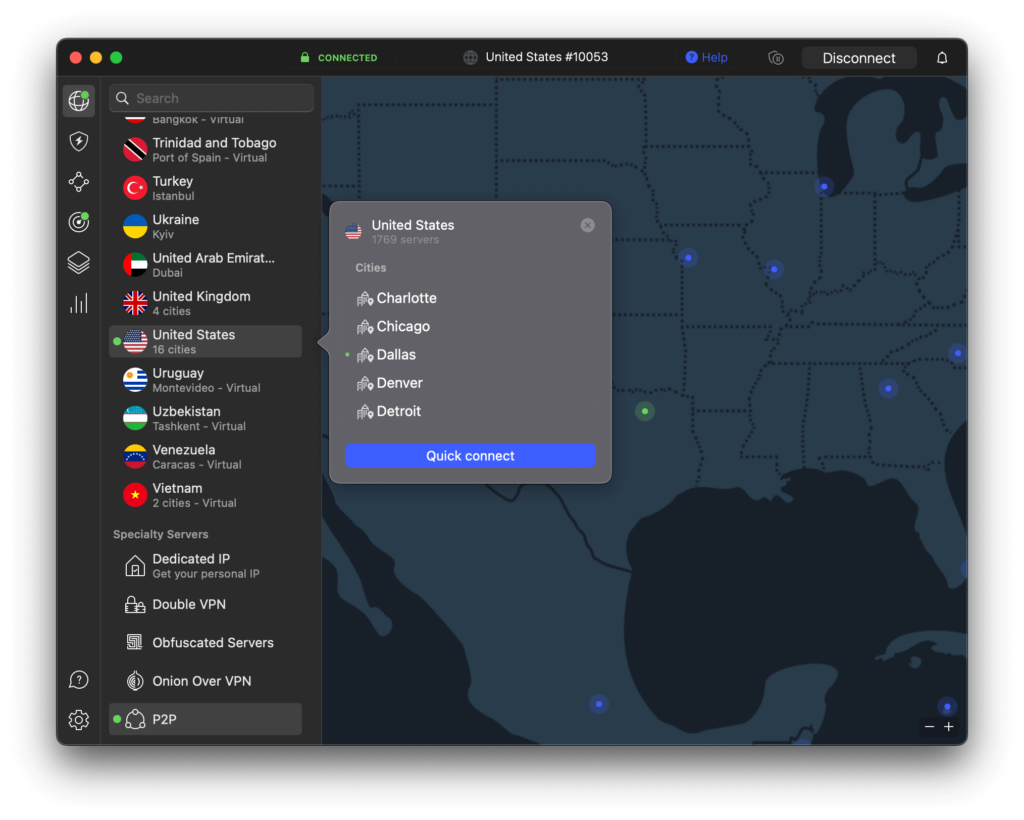Select Dallas city
This screenshot has height=820, width=1024.
[x=387, y=355]
